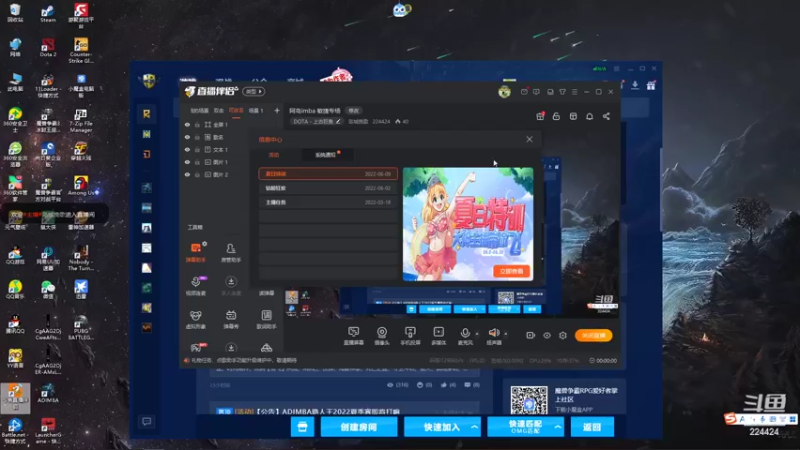Click the share icon in streaming header
This screenshot has height=450, width=800.
point(606,116)
